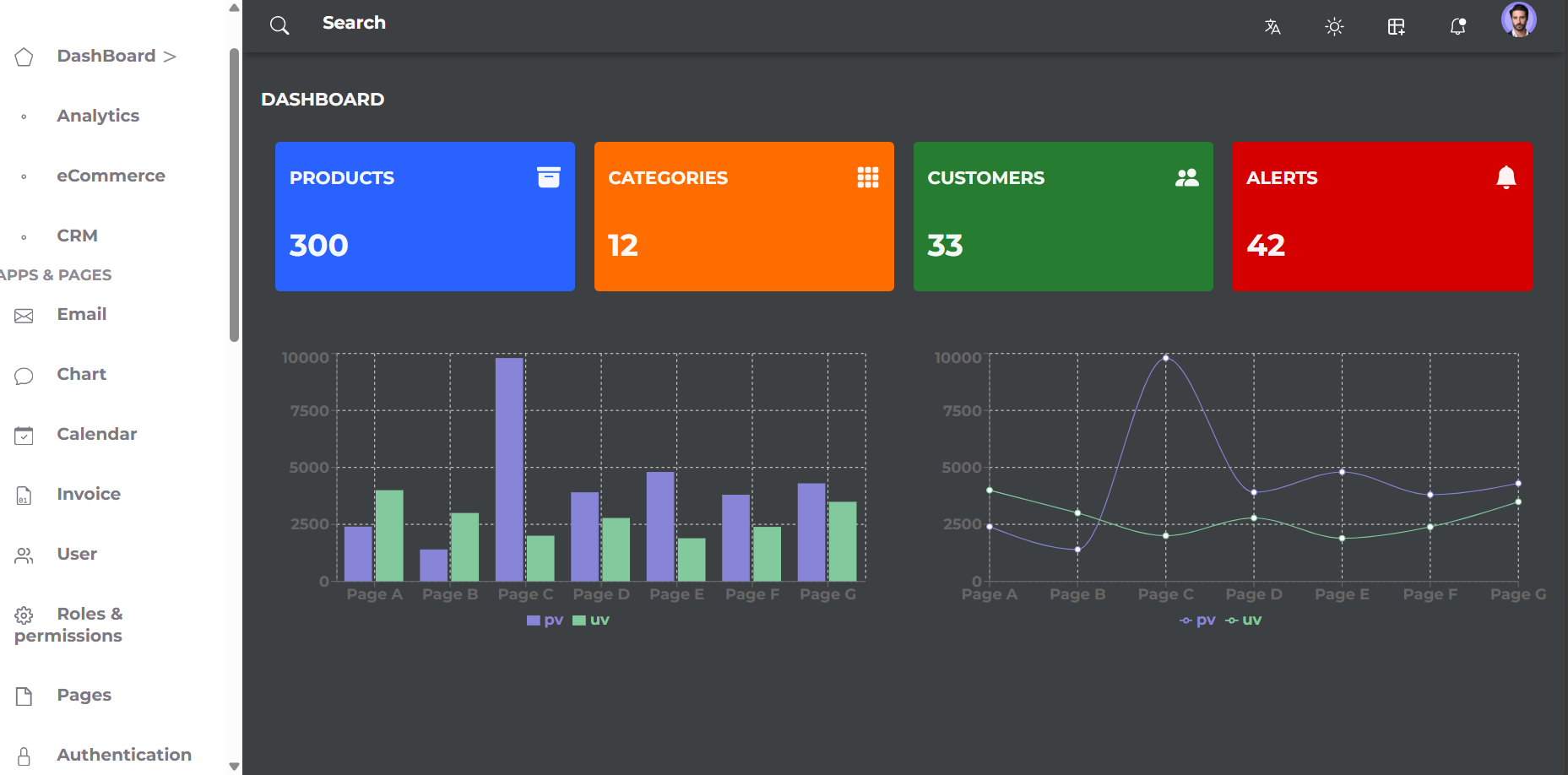Viewport: 1568px width, 775px height.
Task: Open the user profile avatar
Action: [x=1518, y=20]
